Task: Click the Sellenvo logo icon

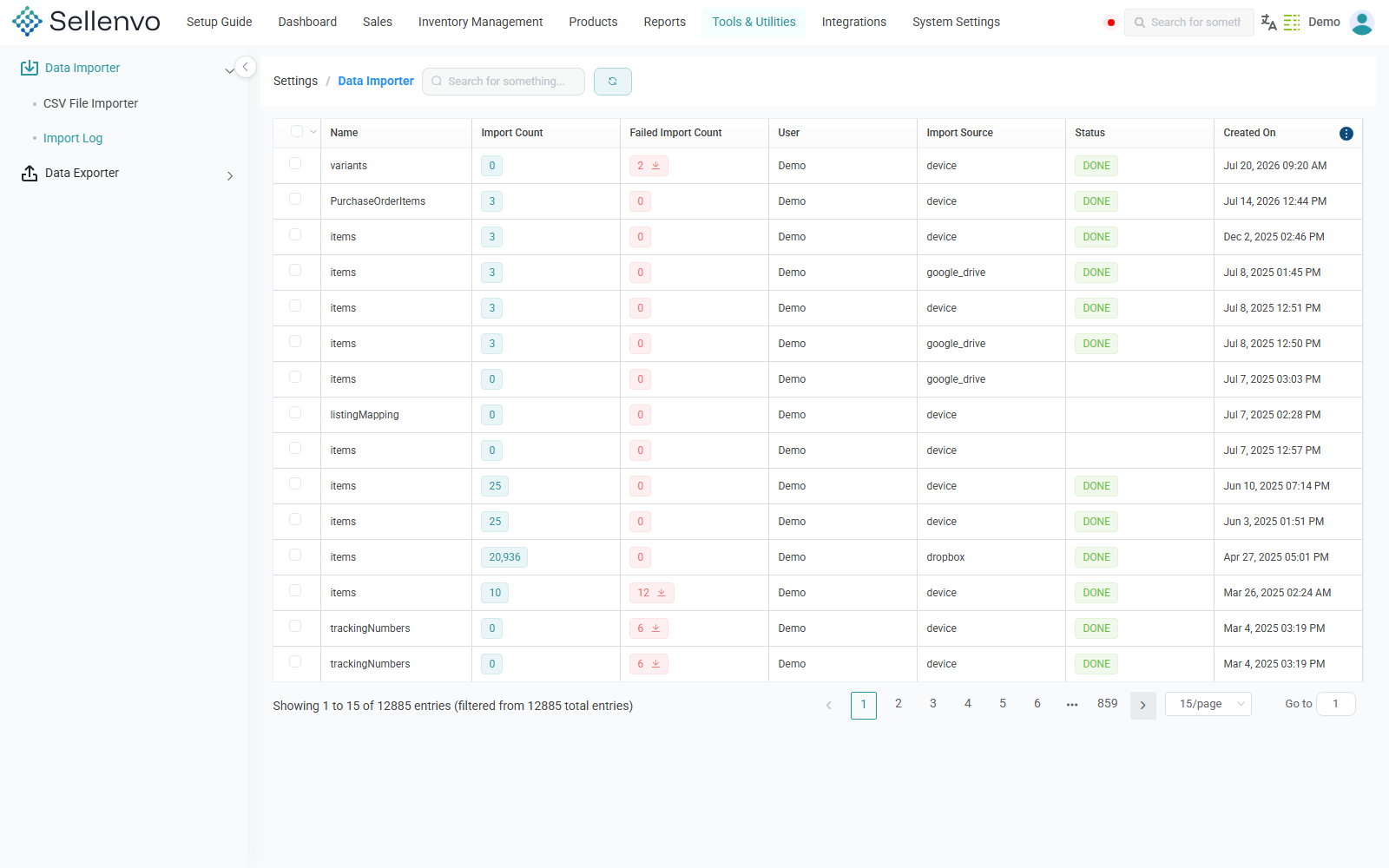Action: tap(27, 22)
